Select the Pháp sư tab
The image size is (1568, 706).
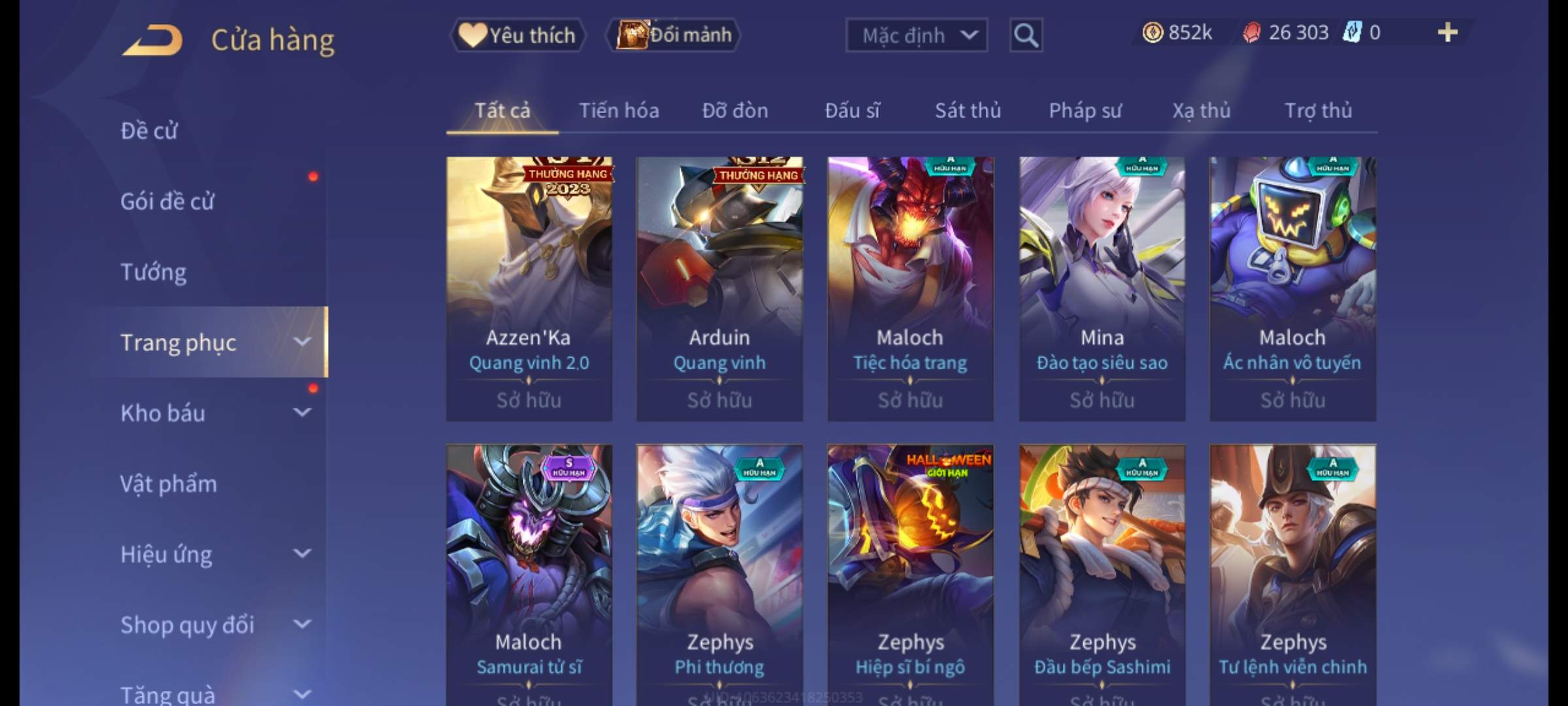tap(1085, 110)
